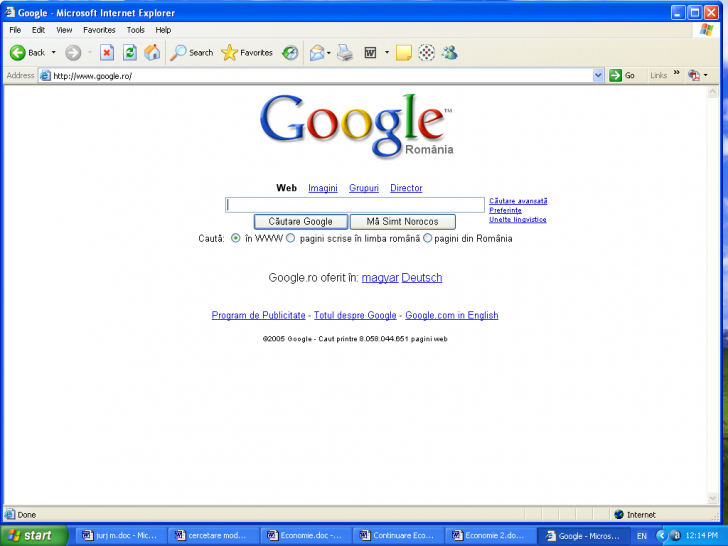This screenshot has width=728, height=546.
Task: Switch to 'jurj m.doc' taskbar window
Action: click(119, 536)
